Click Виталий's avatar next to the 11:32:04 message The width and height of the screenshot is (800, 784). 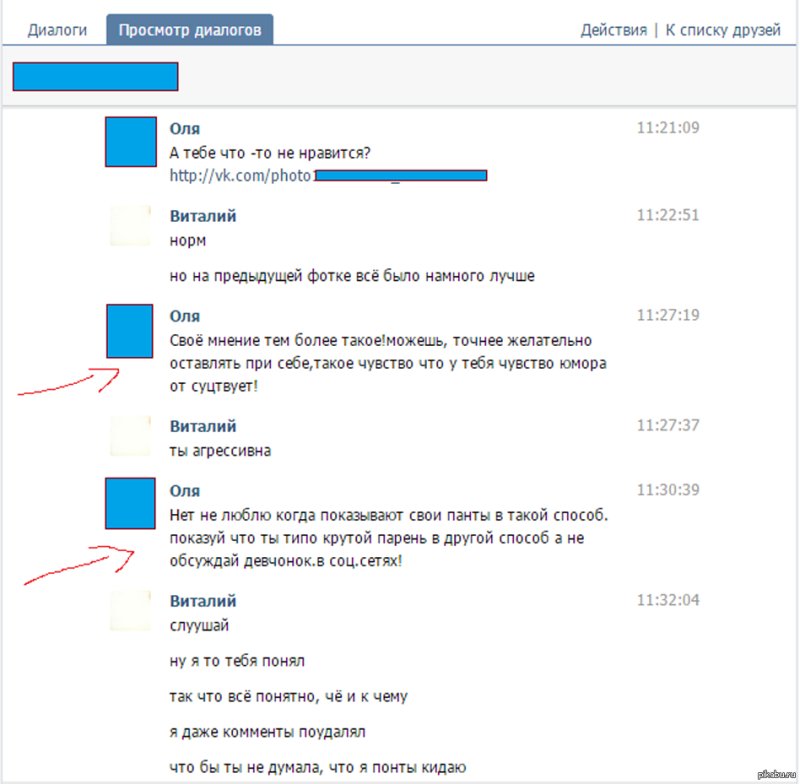(x=130, y=611)
